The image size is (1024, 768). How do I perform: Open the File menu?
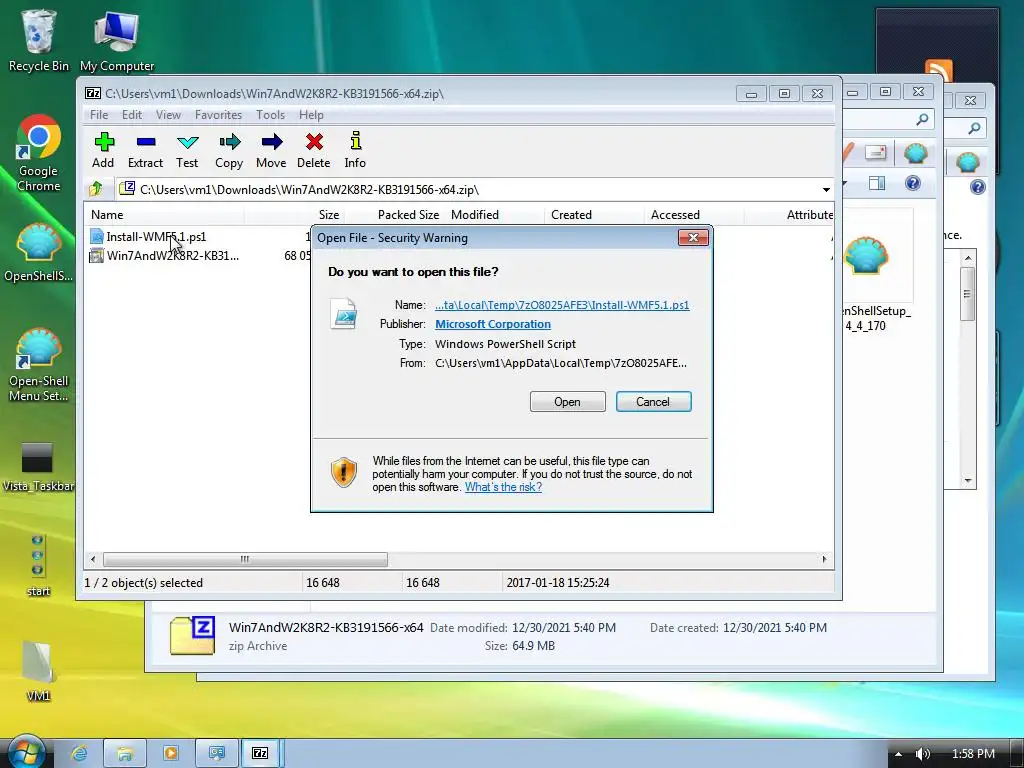pyautogui.click(x=99, y=115)
